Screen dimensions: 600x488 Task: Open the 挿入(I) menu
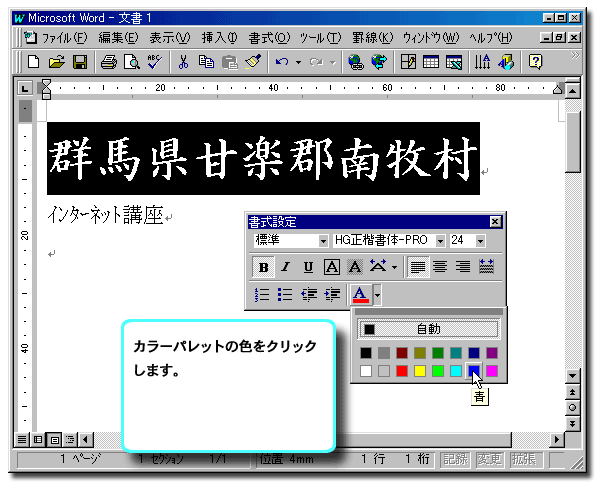pyautogui.click(x=219, y=38)
